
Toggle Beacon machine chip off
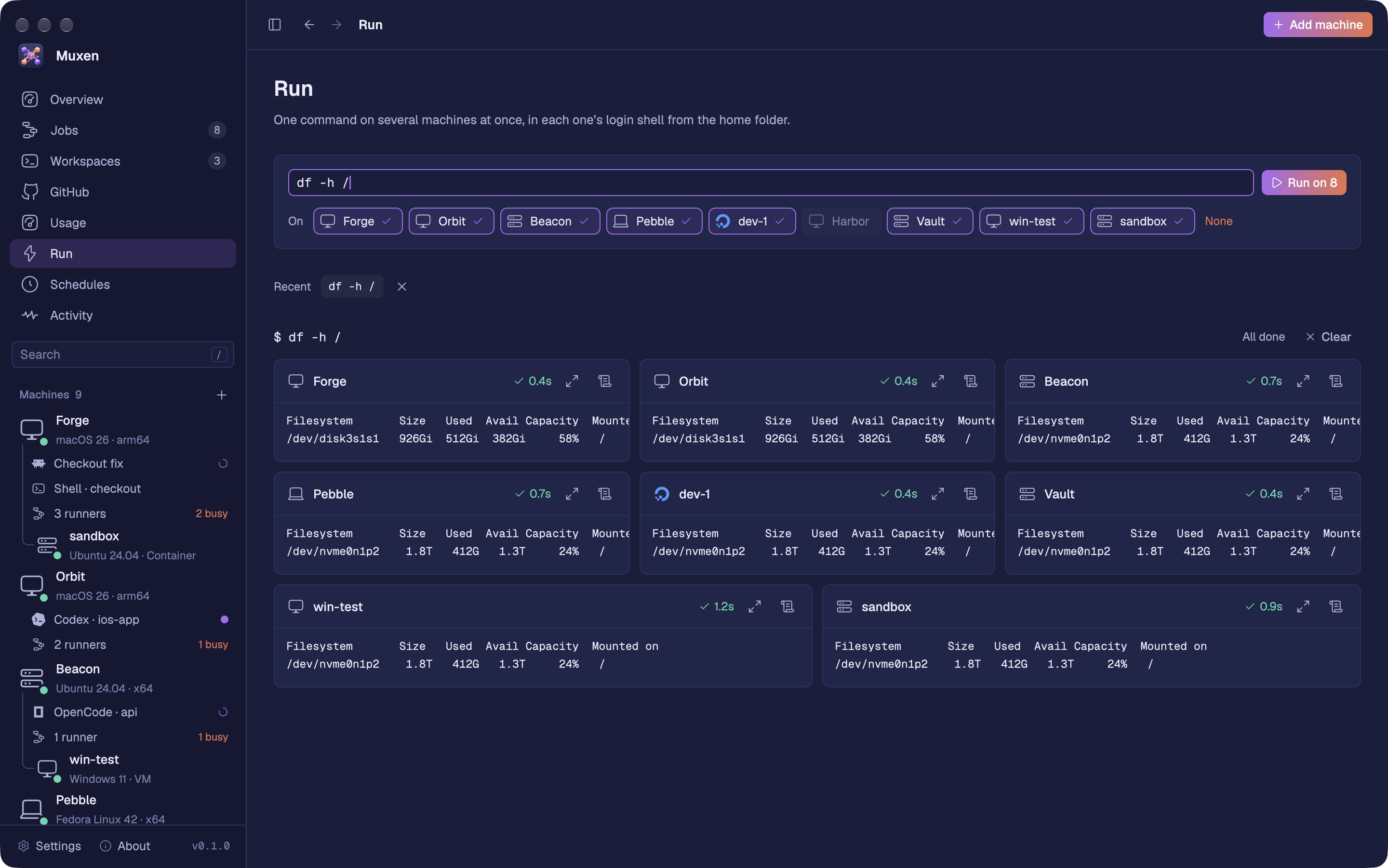(550, 221)
